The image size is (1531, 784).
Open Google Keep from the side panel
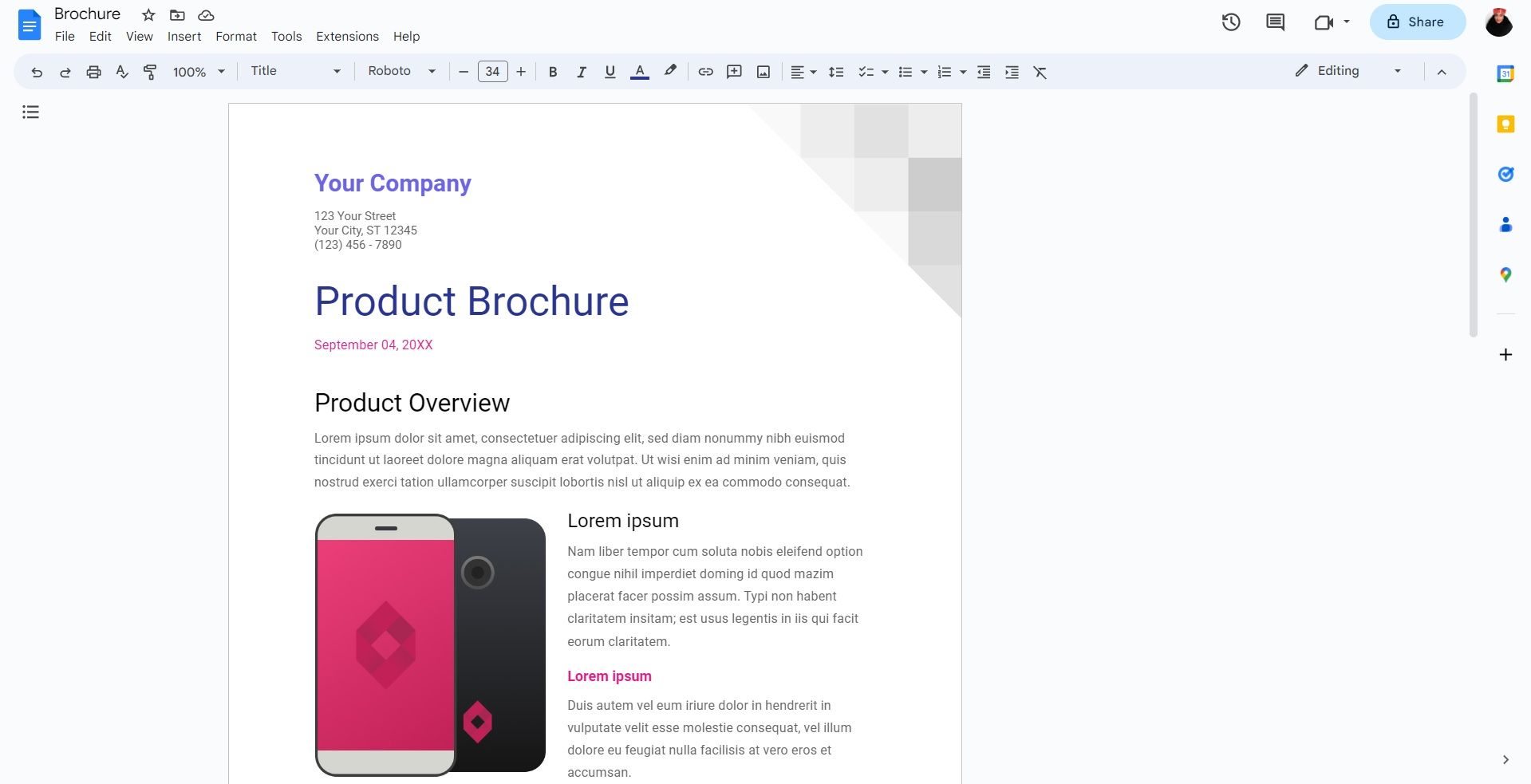click(1505, 124)
